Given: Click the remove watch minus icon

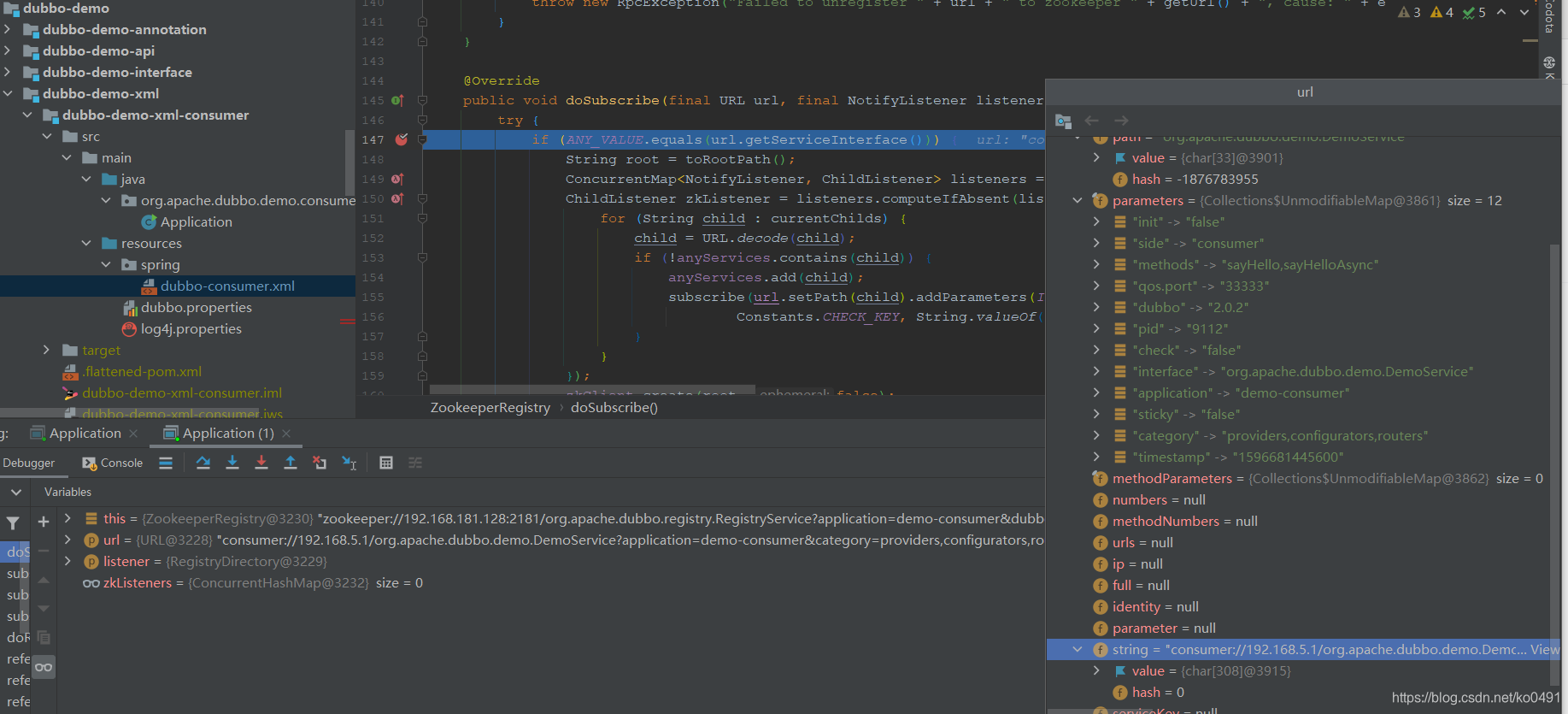Looking at the screenshot, I should click(44, 551).
